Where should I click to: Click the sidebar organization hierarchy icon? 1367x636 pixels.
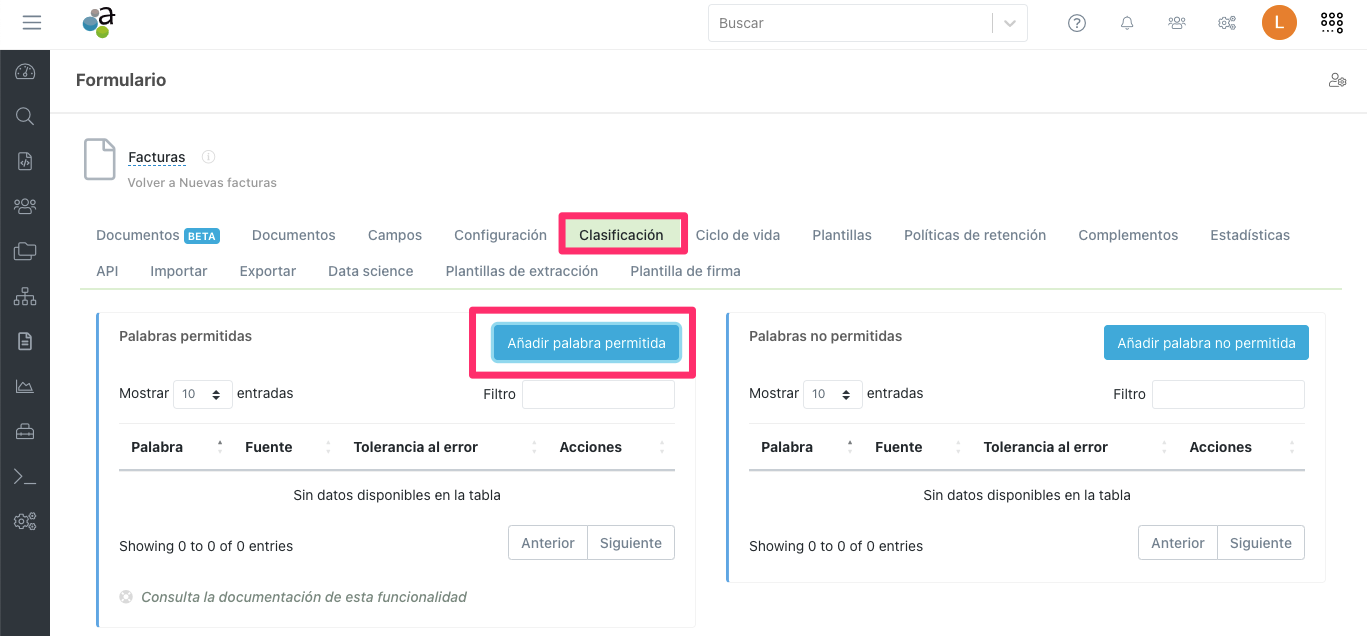(25, 297)
